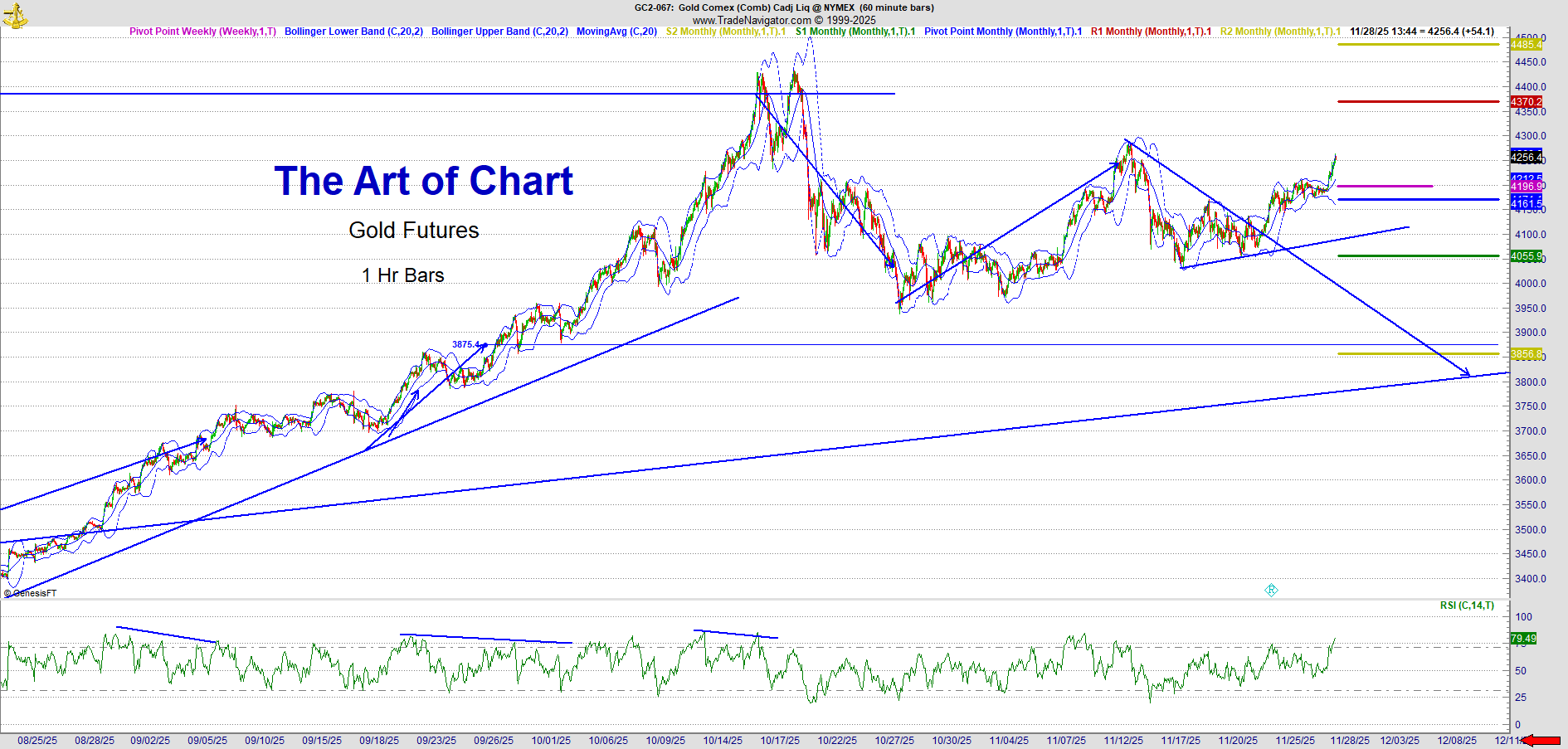The width and height of the screenshot is (1568, 749).
Task: Click the red arrow at bottom right
Action: pyautogui.click(x=1543, y=741)
